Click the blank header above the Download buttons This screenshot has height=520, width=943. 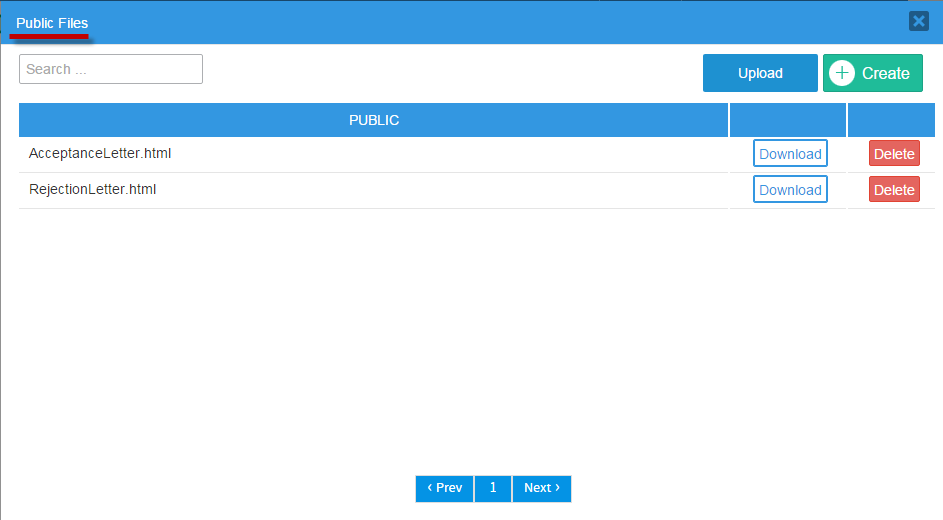click(788, 120)
